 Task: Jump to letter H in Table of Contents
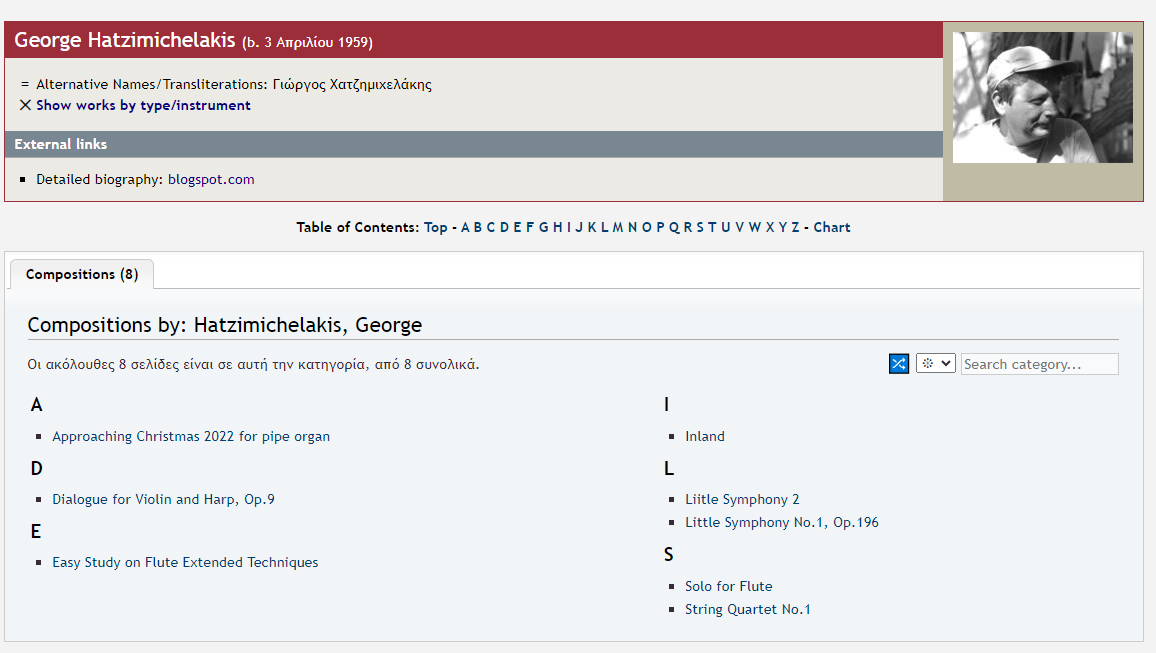click(557, 227)
